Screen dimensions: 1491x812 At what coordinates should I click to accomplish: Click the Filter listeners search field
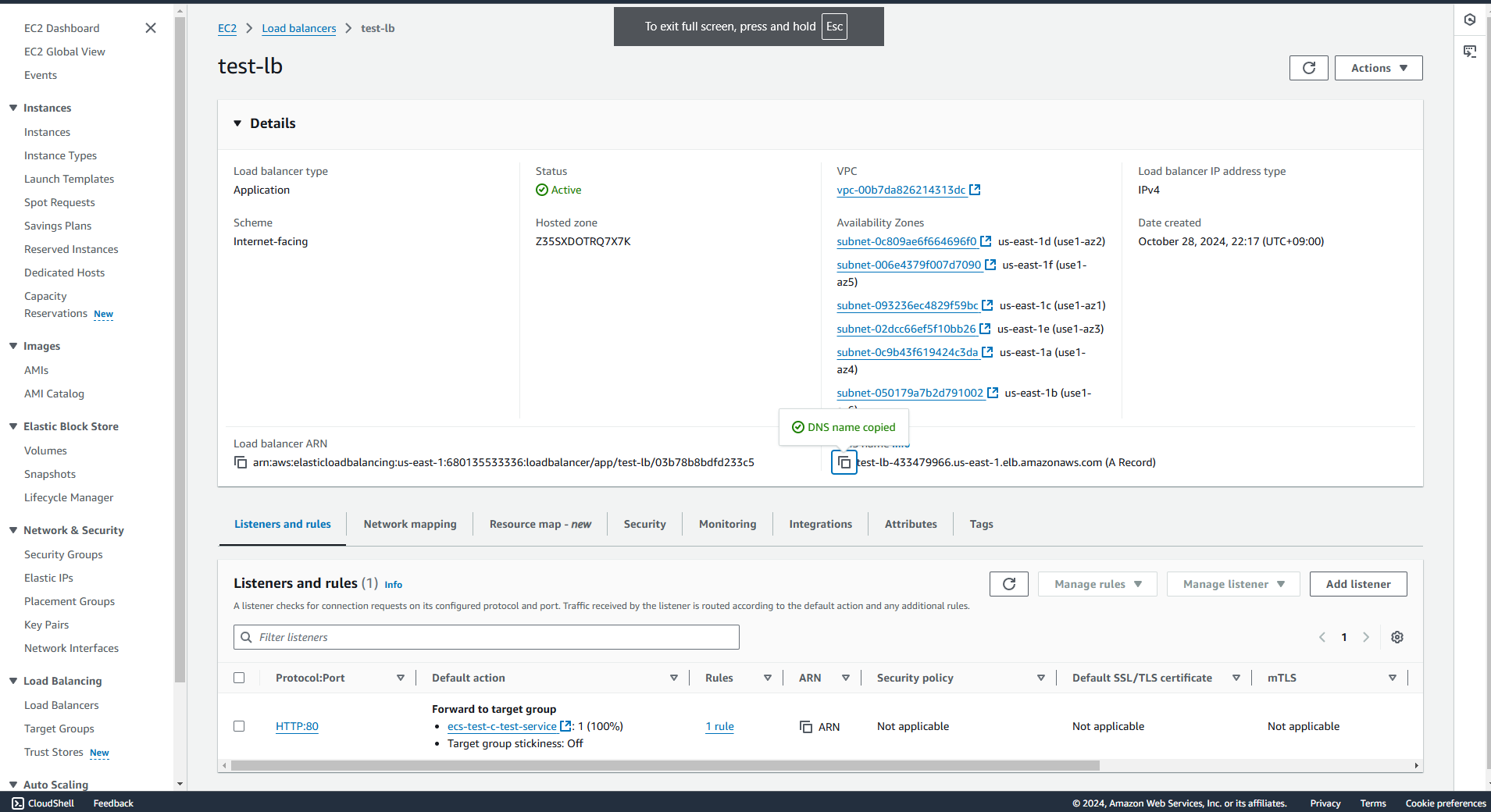click(487, 637)
